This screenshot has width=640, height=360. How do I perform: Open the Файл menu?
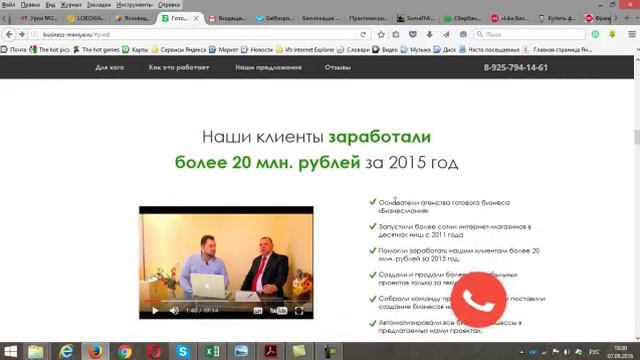(9, 5)
